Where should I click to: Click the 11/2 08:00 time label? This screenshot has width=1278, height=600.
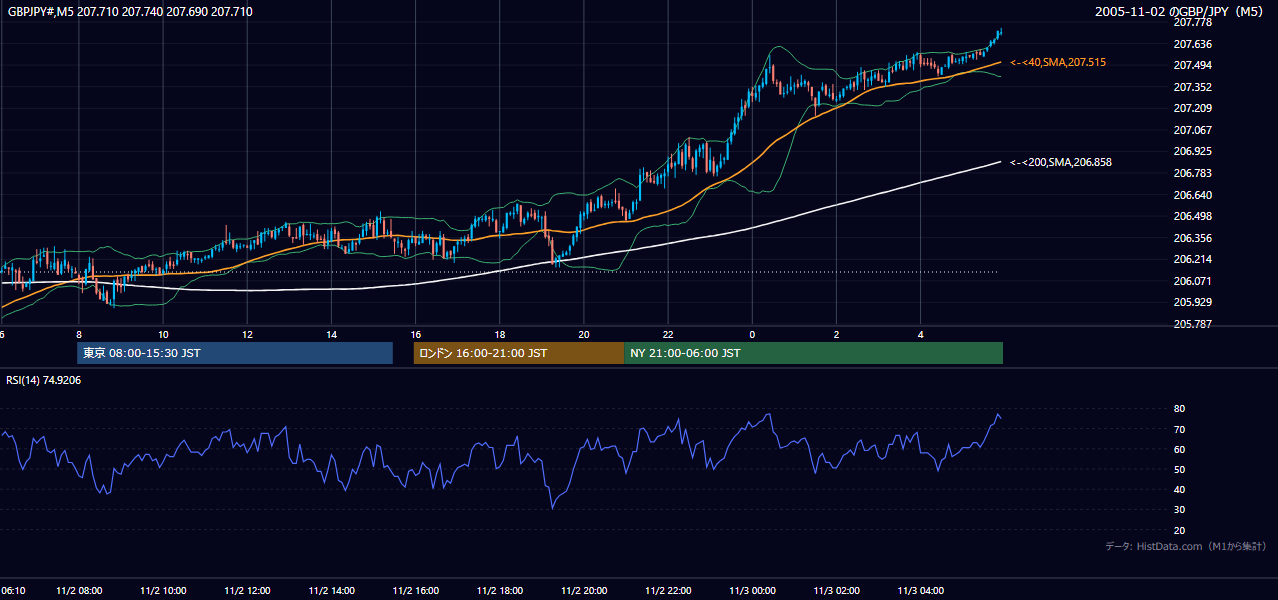[x=78, y=591]
